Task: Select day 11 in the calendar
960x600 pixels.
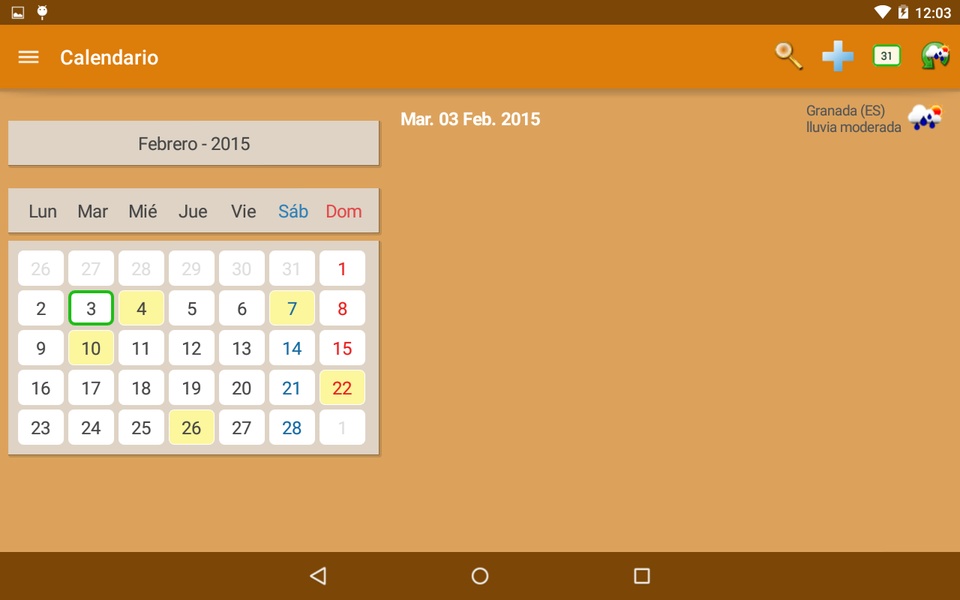Action: 141,348
